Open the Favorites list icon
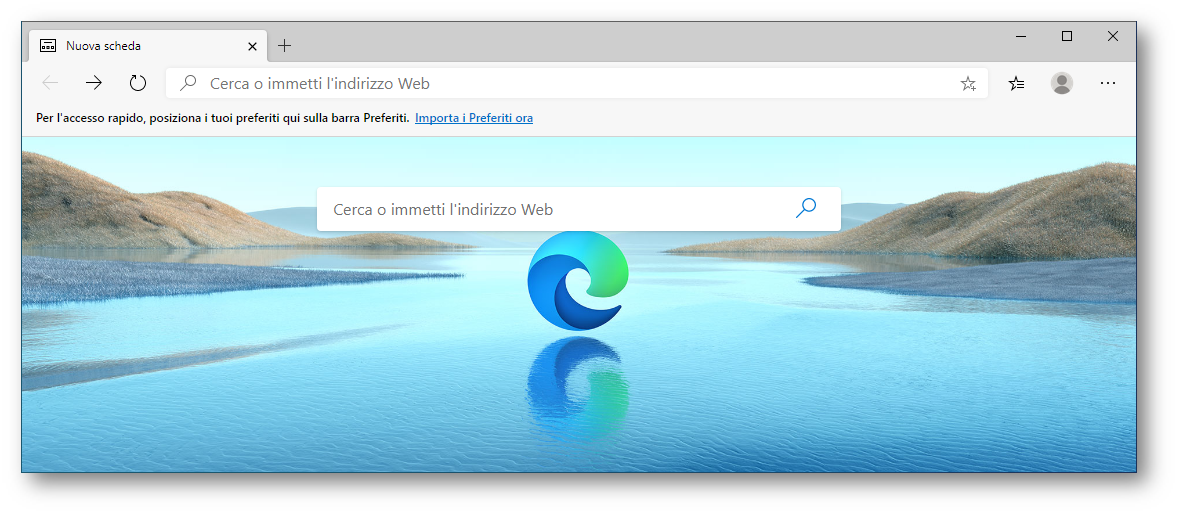Image resolution: width=1179 pixels, height=515 pixels. [1017, 83]
